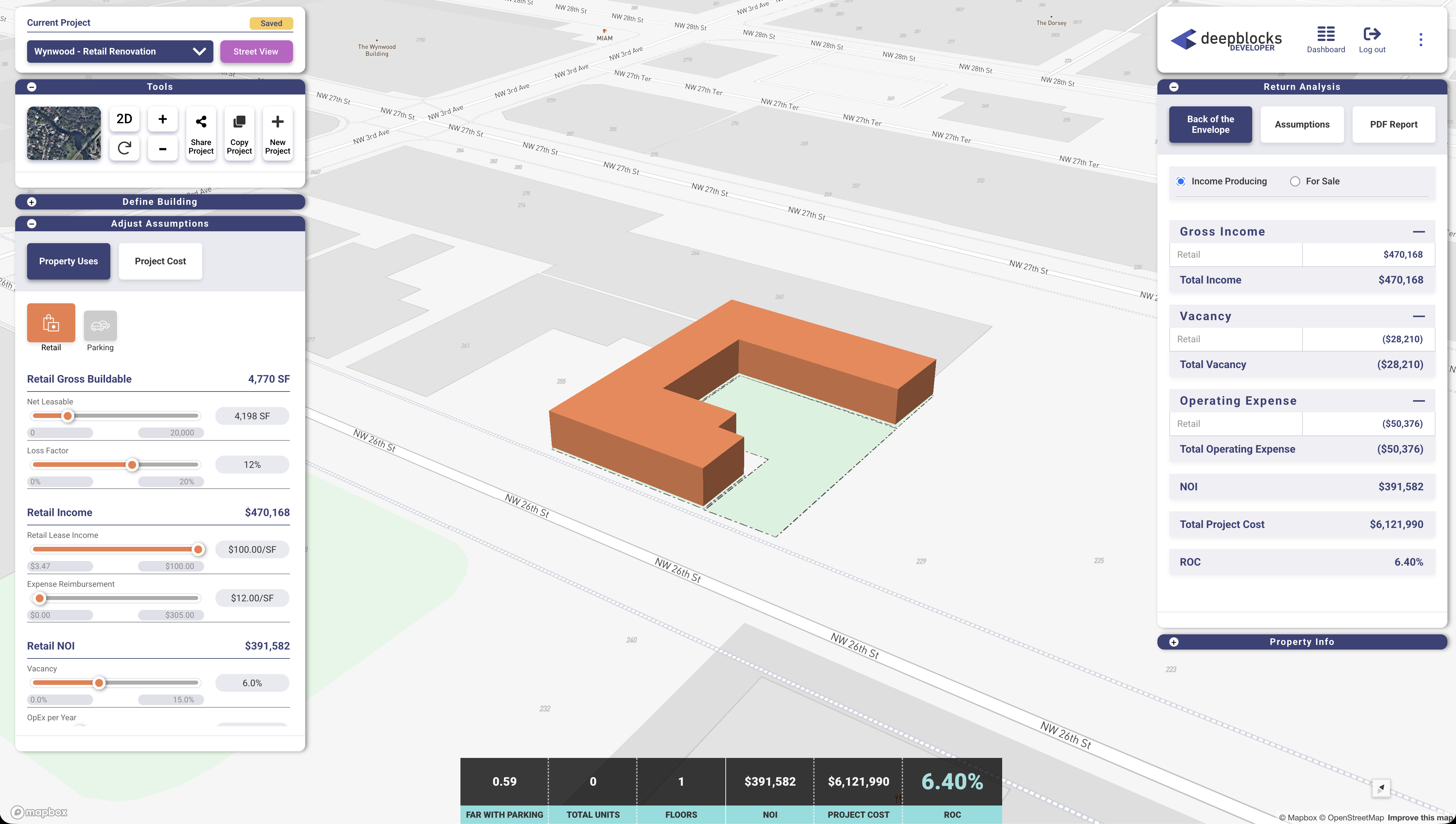Click the Improve this map link

point(1420,818)
